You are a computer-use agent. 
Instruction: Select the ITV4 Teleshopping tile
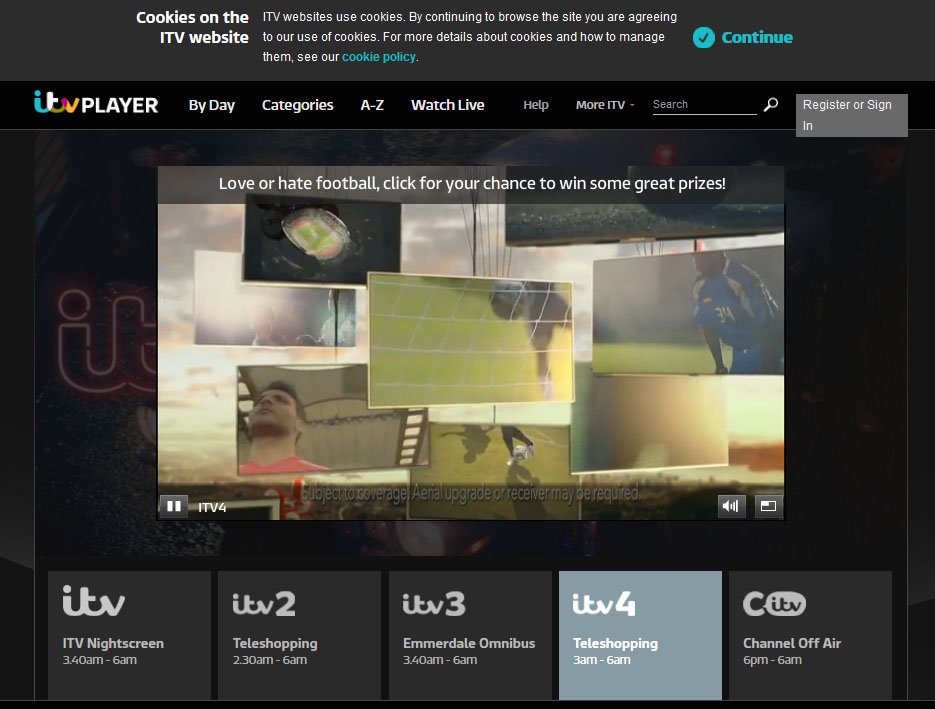(x=640, y=635)
